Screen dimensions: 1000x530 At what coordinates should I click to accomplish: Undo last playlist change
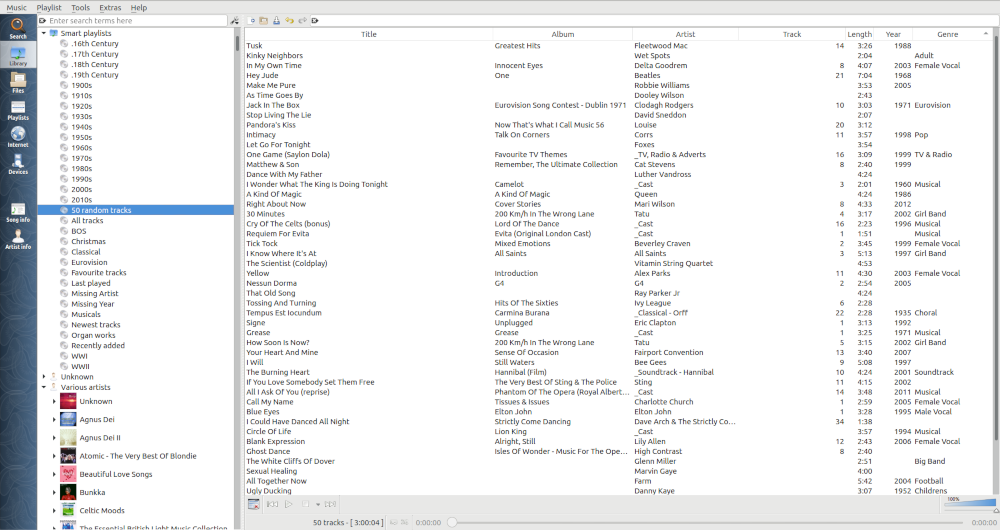(289, 20)
